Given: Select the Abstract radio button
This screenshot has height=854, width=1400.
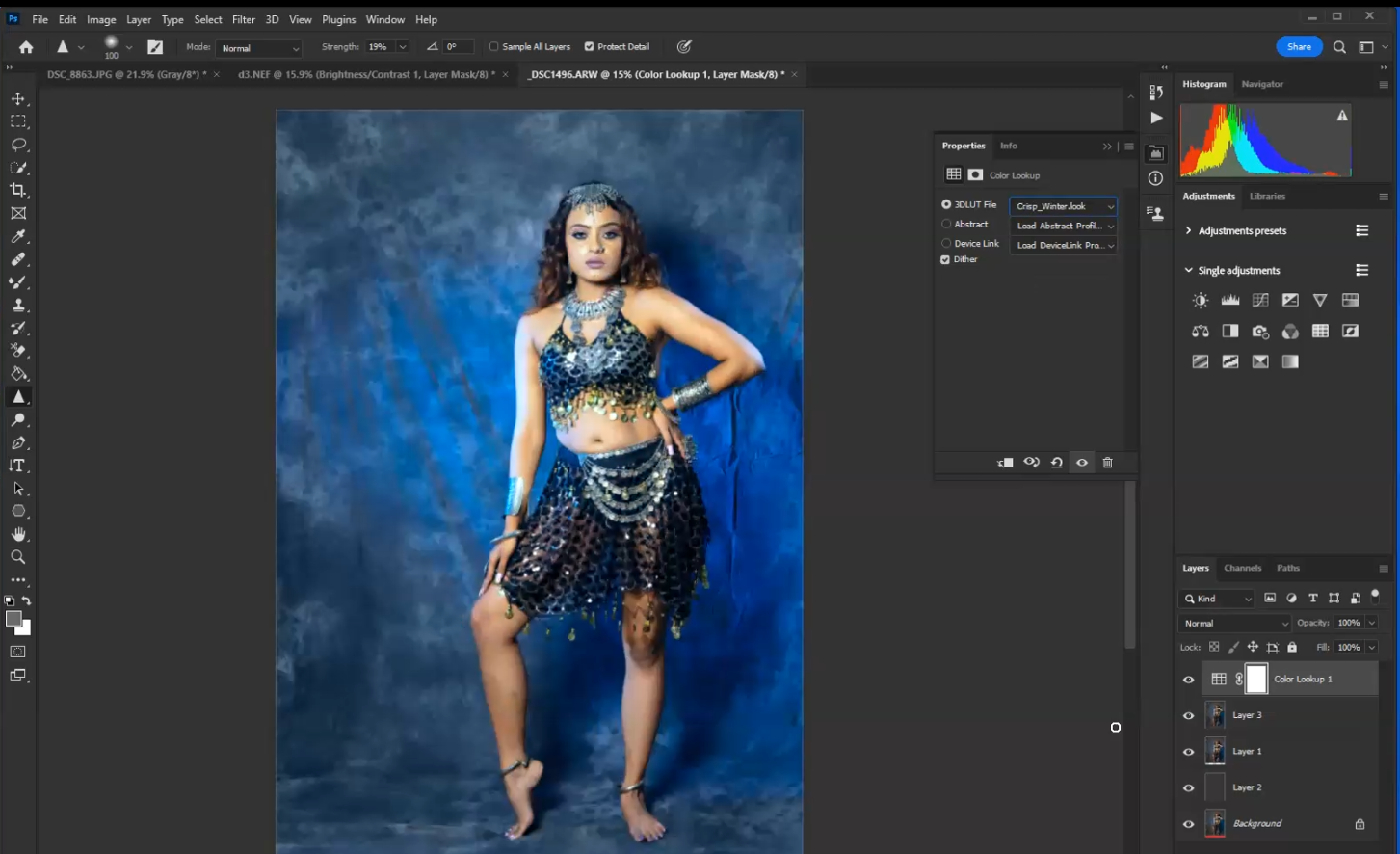Looking at the screenshot, I should coord(946,224).
